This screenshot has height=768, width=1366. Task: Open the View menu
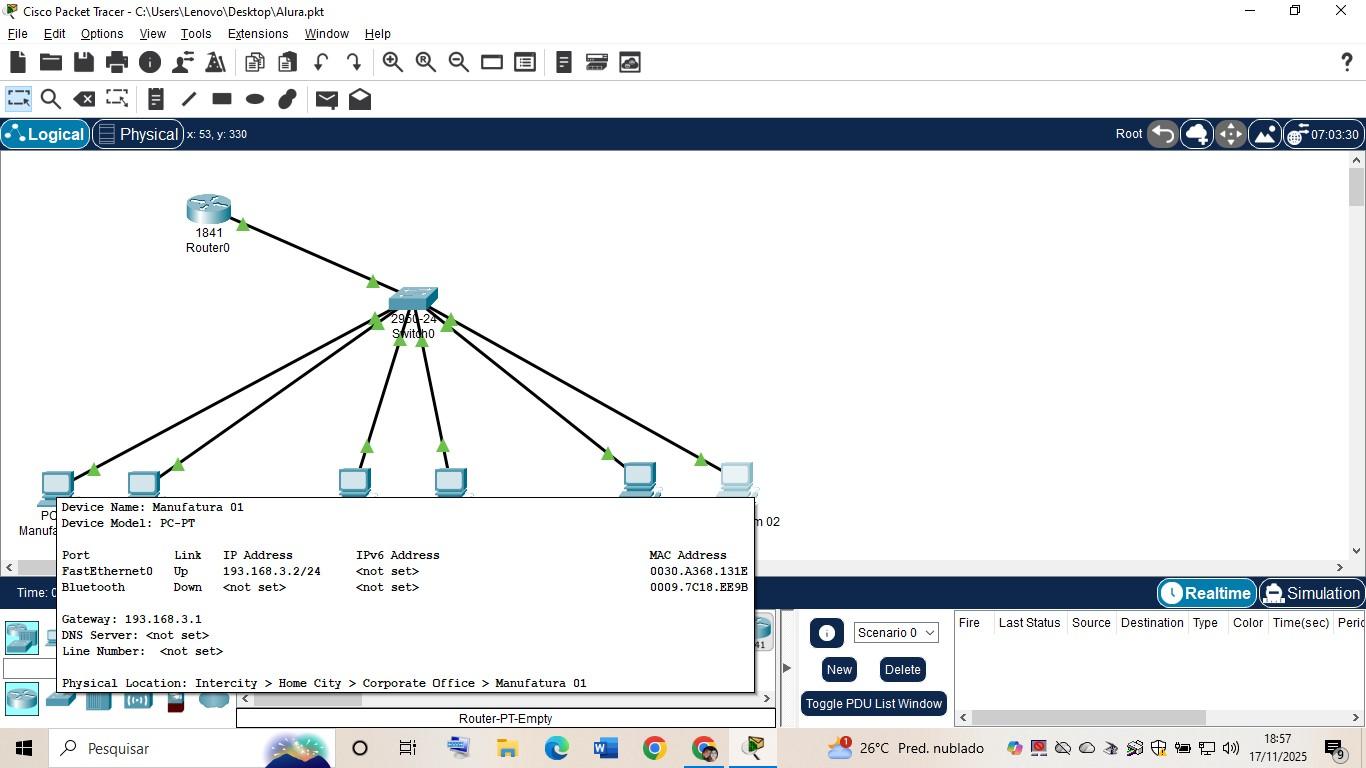[152, 34]
